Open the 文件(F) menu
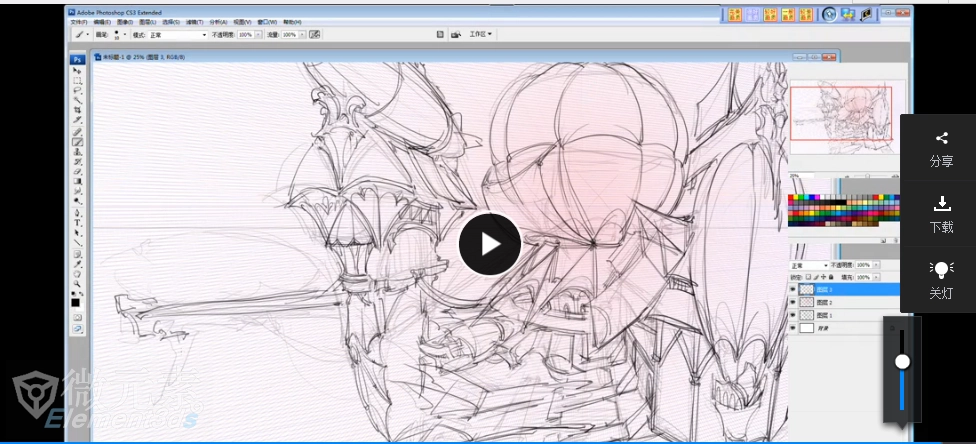This screenshot has height=444, width=976. pyautogui.click(x=79, y=21)
